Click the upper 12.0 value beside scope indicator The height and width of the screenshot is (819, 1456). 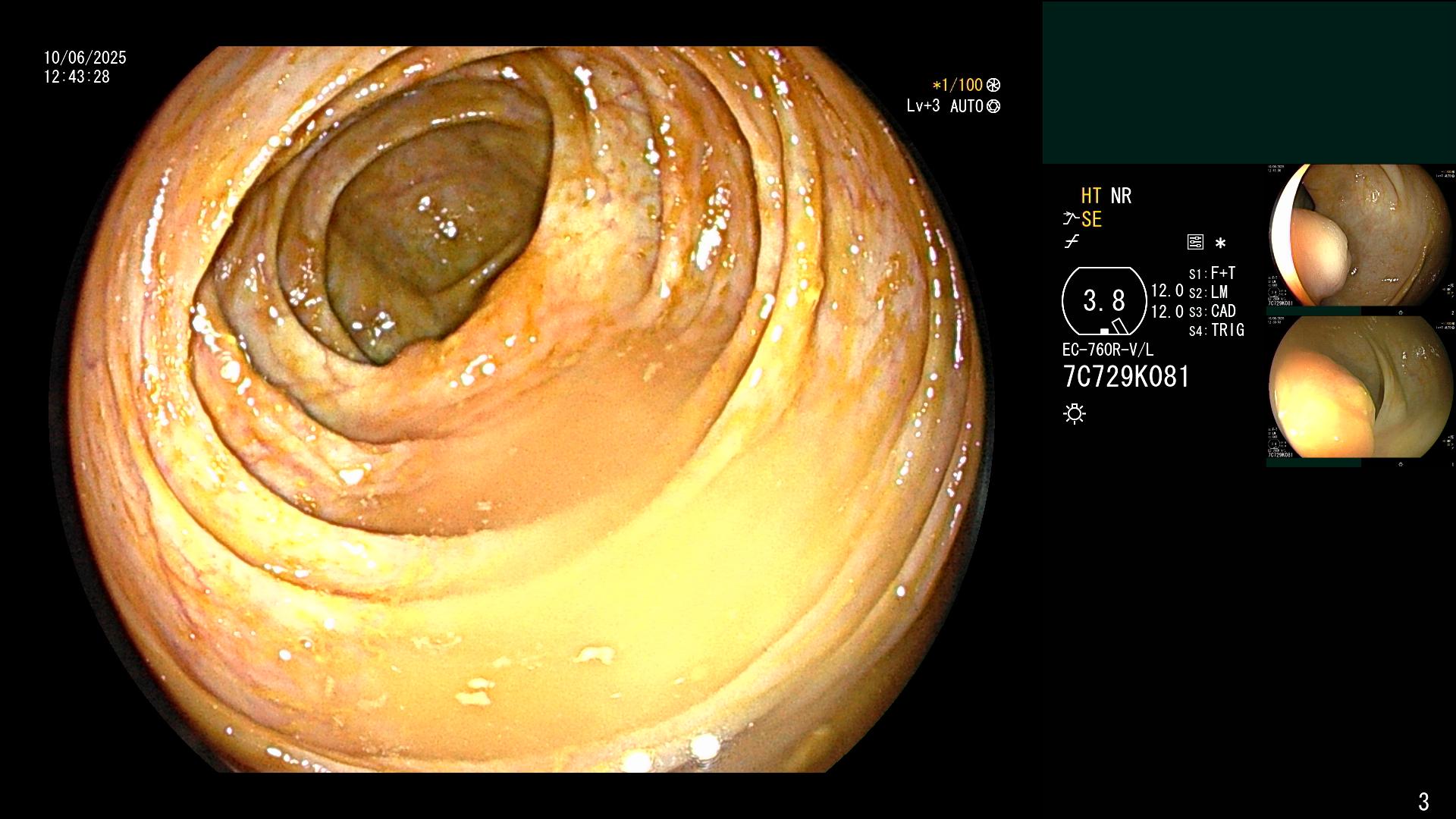click(x=1167, y=290)
